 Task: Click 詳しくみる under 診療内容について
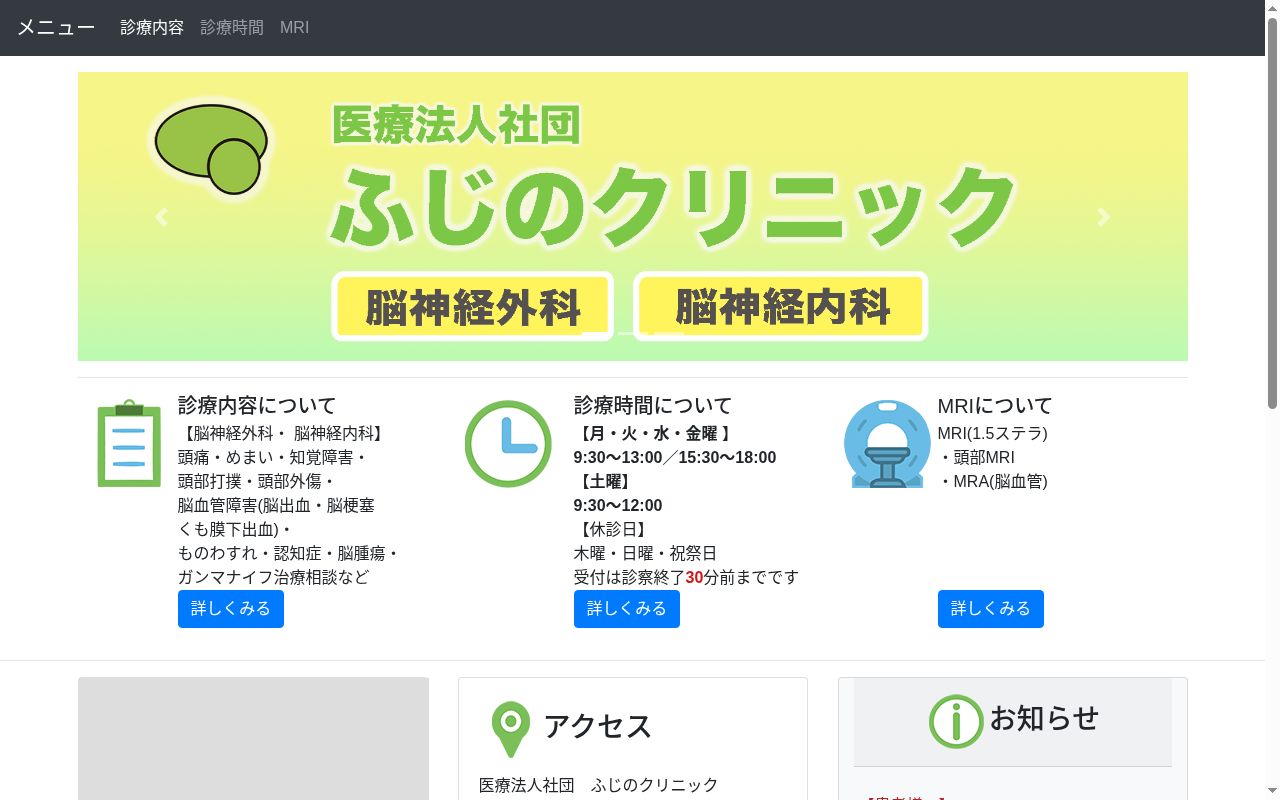coord(231,609)
